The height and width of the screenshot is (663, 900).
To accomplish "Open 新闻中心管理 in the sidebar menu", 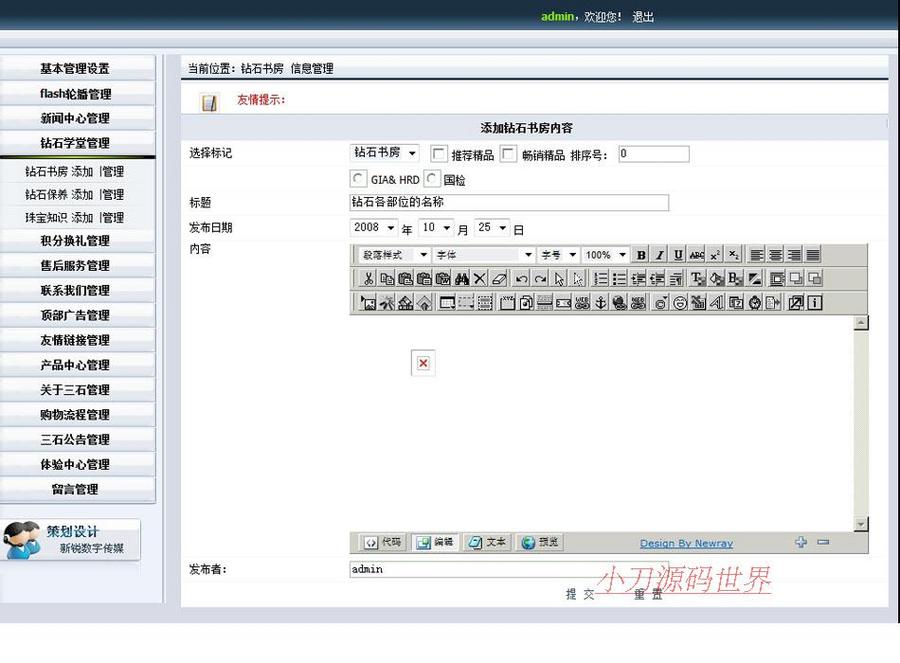I will [x=76, y=118].
